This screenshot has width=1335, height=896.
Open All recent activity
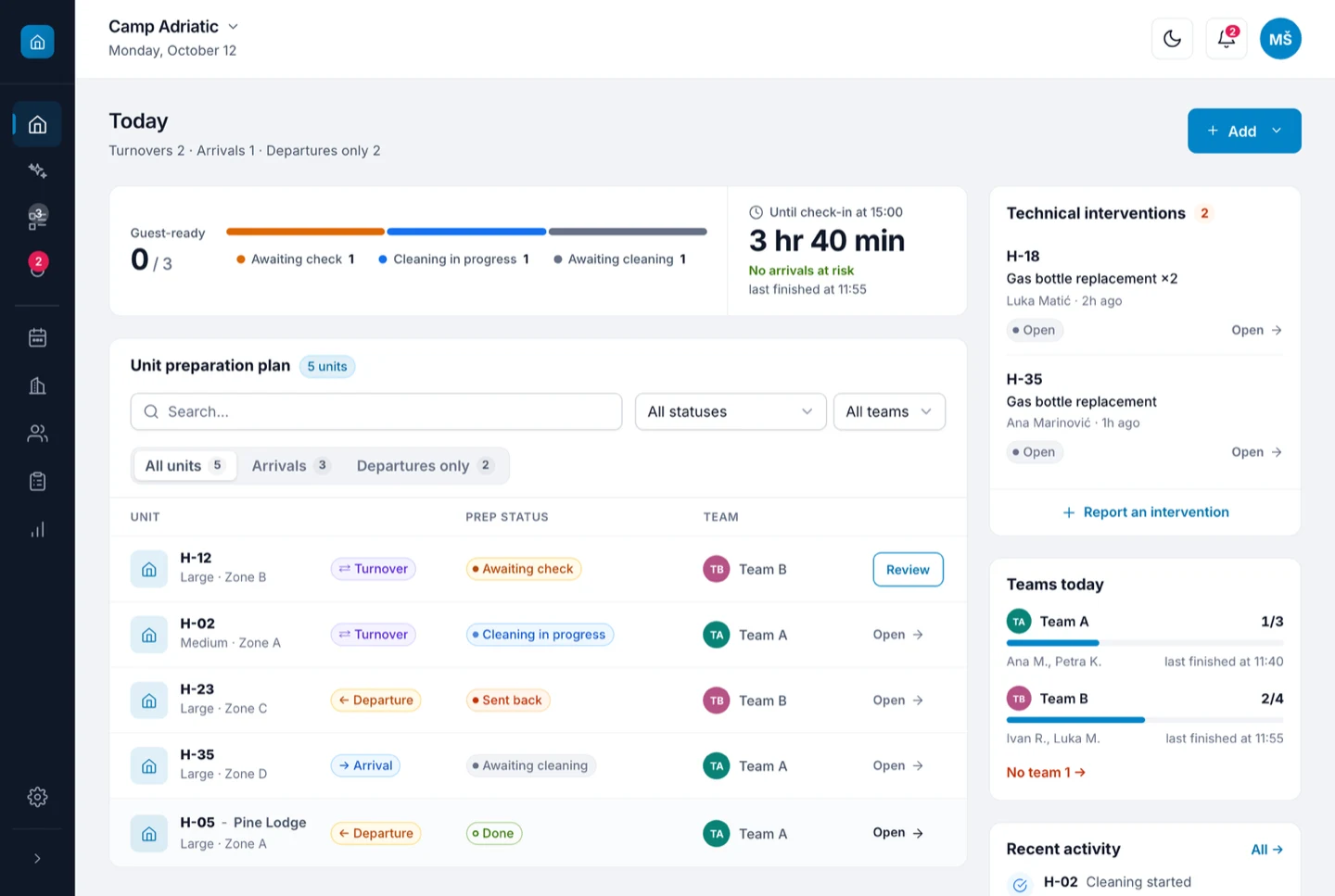pyautogui.click(x=1266, y=850)
